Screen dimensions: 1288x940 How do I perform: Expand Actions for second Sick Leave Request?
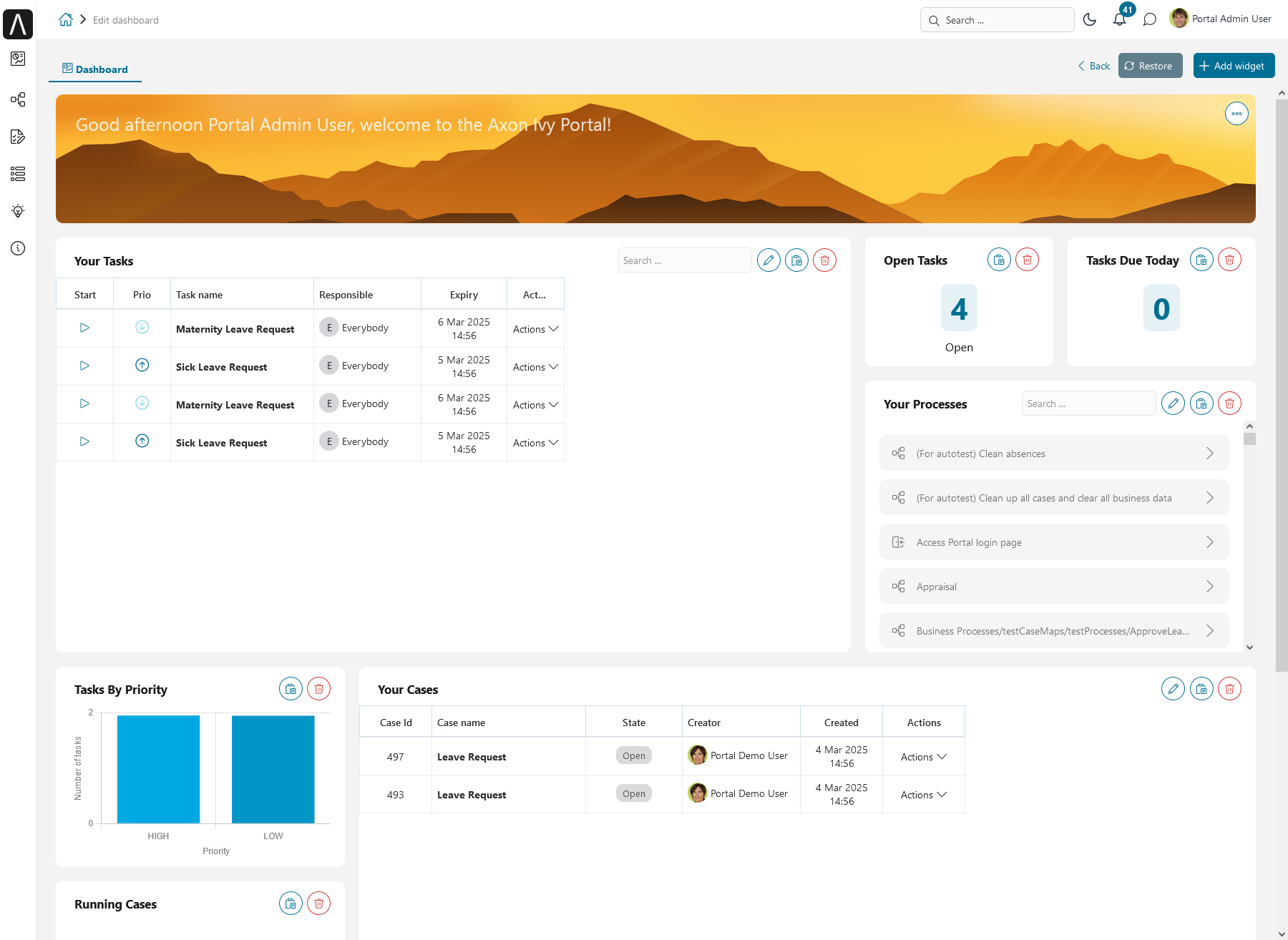(535, 443)
